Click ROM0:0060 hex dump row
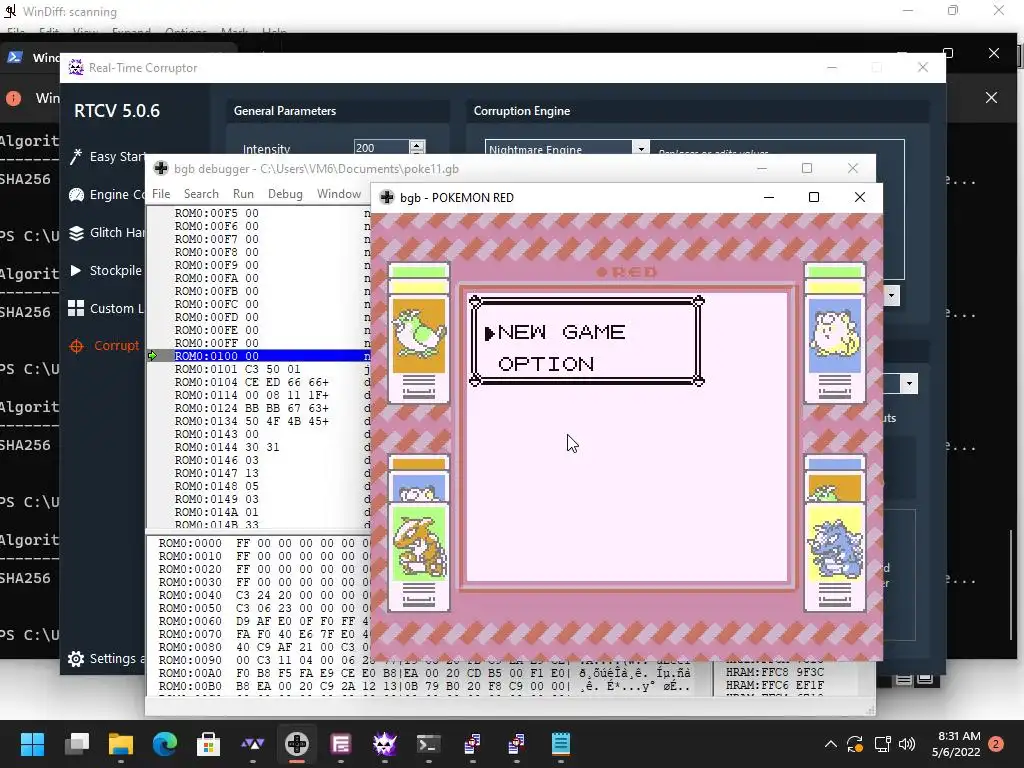The height and width of the screenshot is (768, 1024). [x=259, y=621]
